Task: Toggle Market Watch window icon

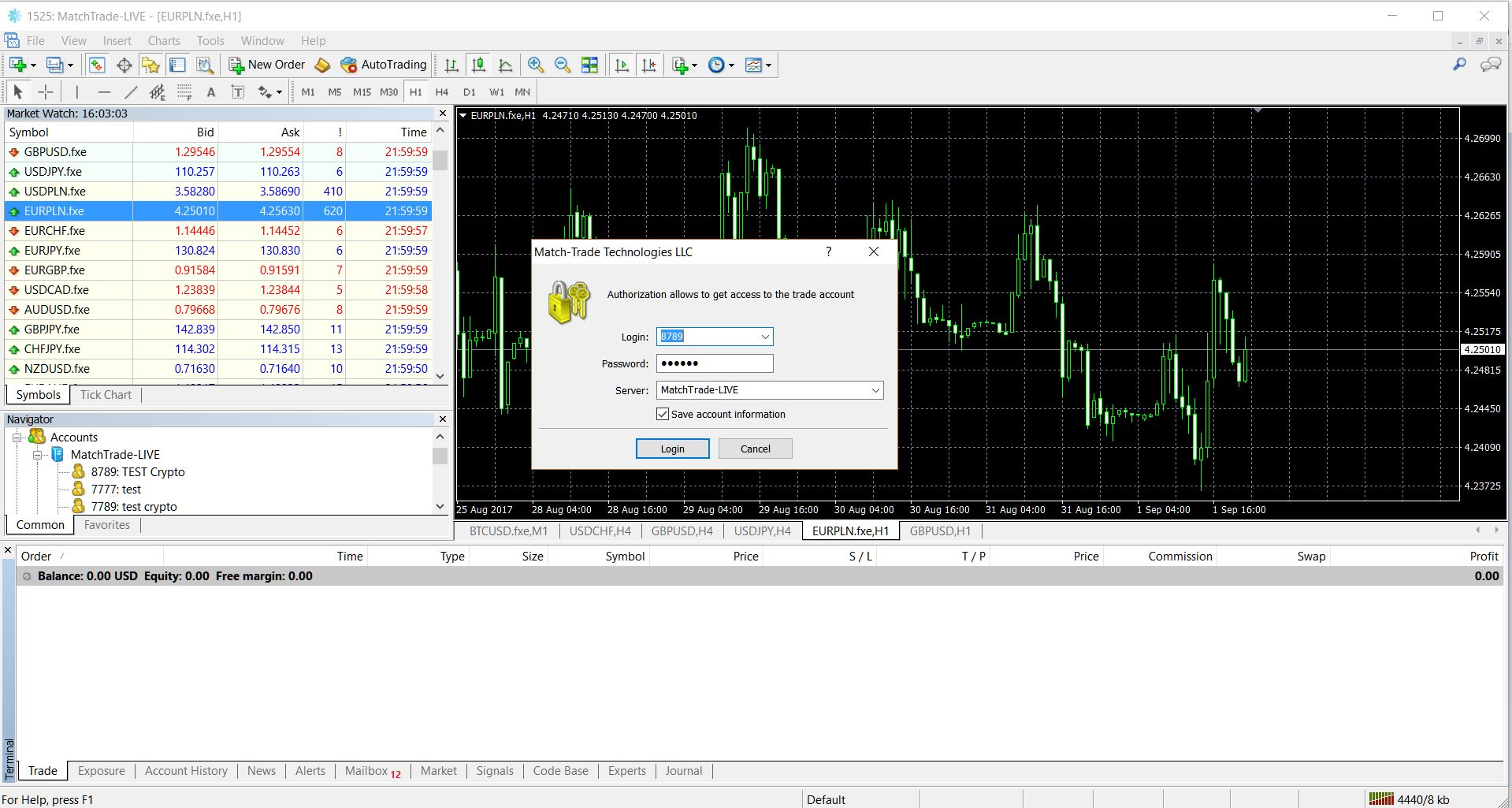Action: (x=97, y=65)
